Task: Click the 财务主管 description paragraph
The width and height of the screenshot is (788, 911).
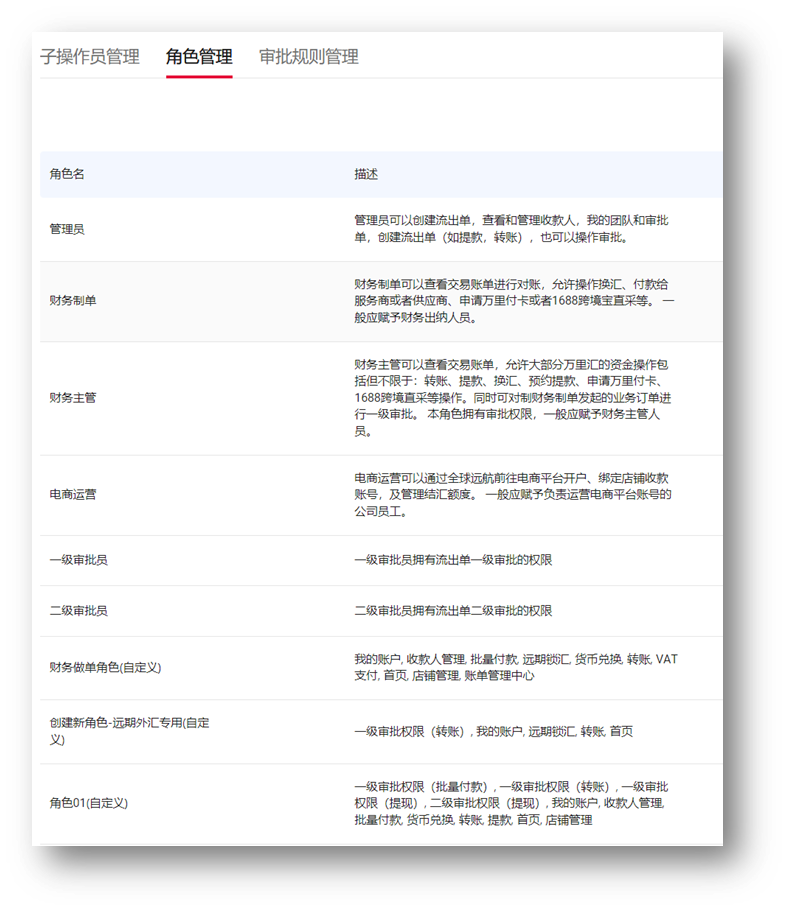Action: (513, 398)
